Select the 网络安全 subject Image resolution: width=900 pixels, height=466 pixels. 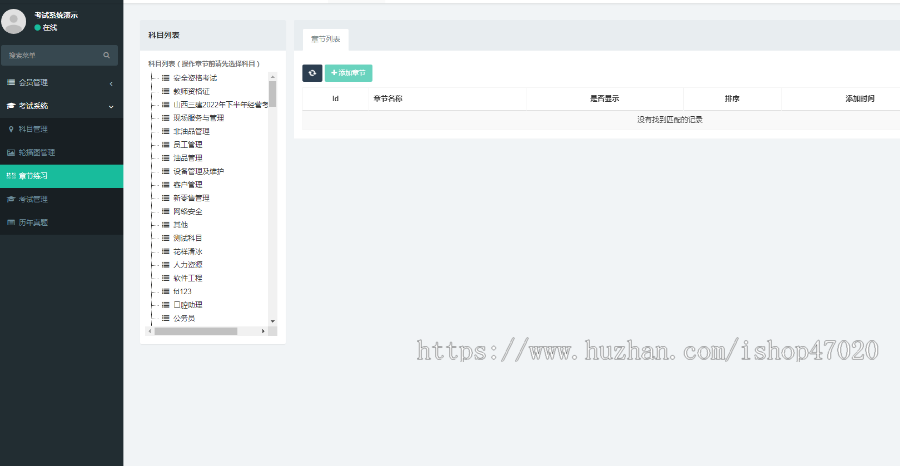coord(188,211)
